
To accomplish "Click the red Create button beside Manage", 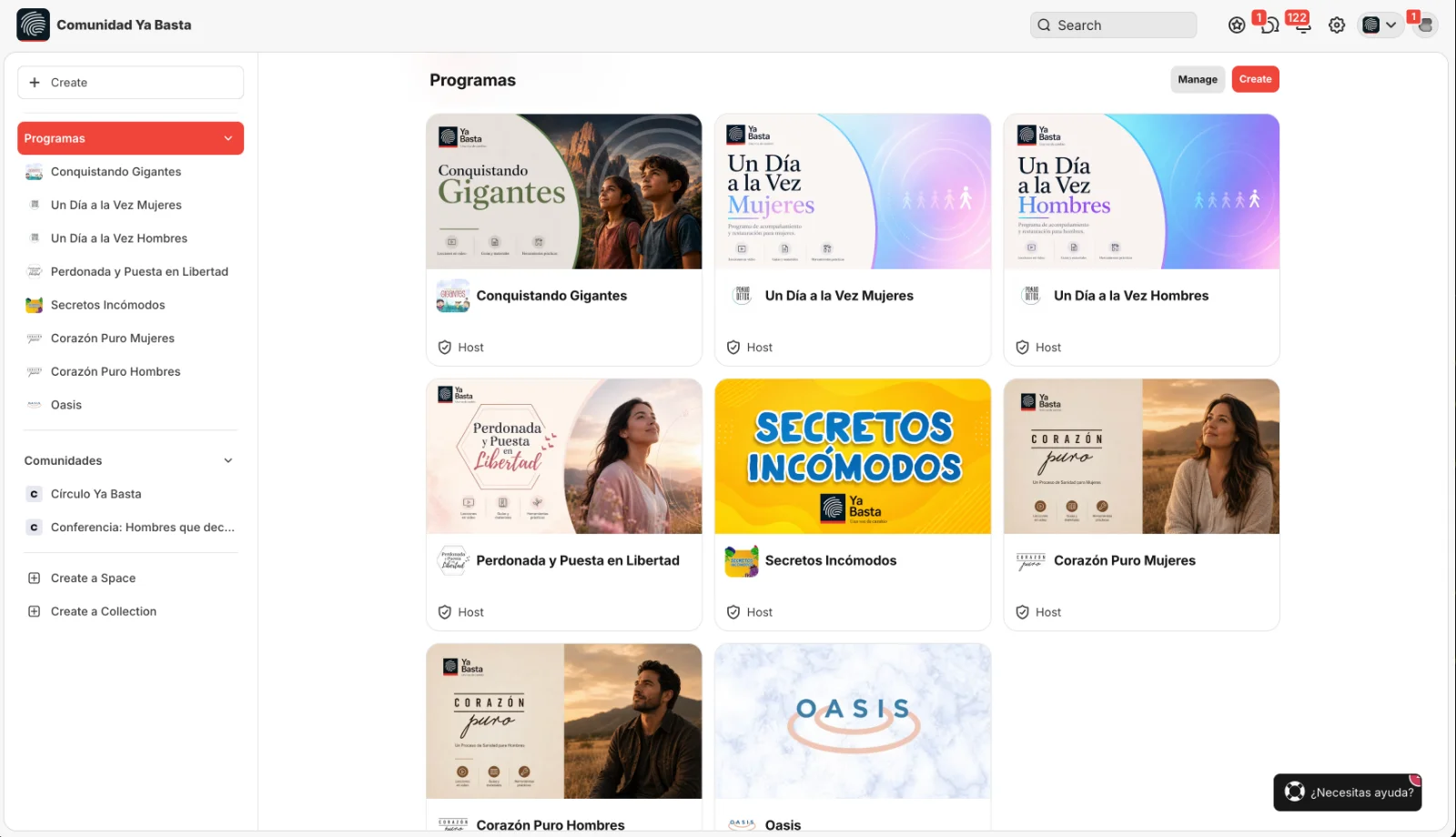I will point(1255,79).
